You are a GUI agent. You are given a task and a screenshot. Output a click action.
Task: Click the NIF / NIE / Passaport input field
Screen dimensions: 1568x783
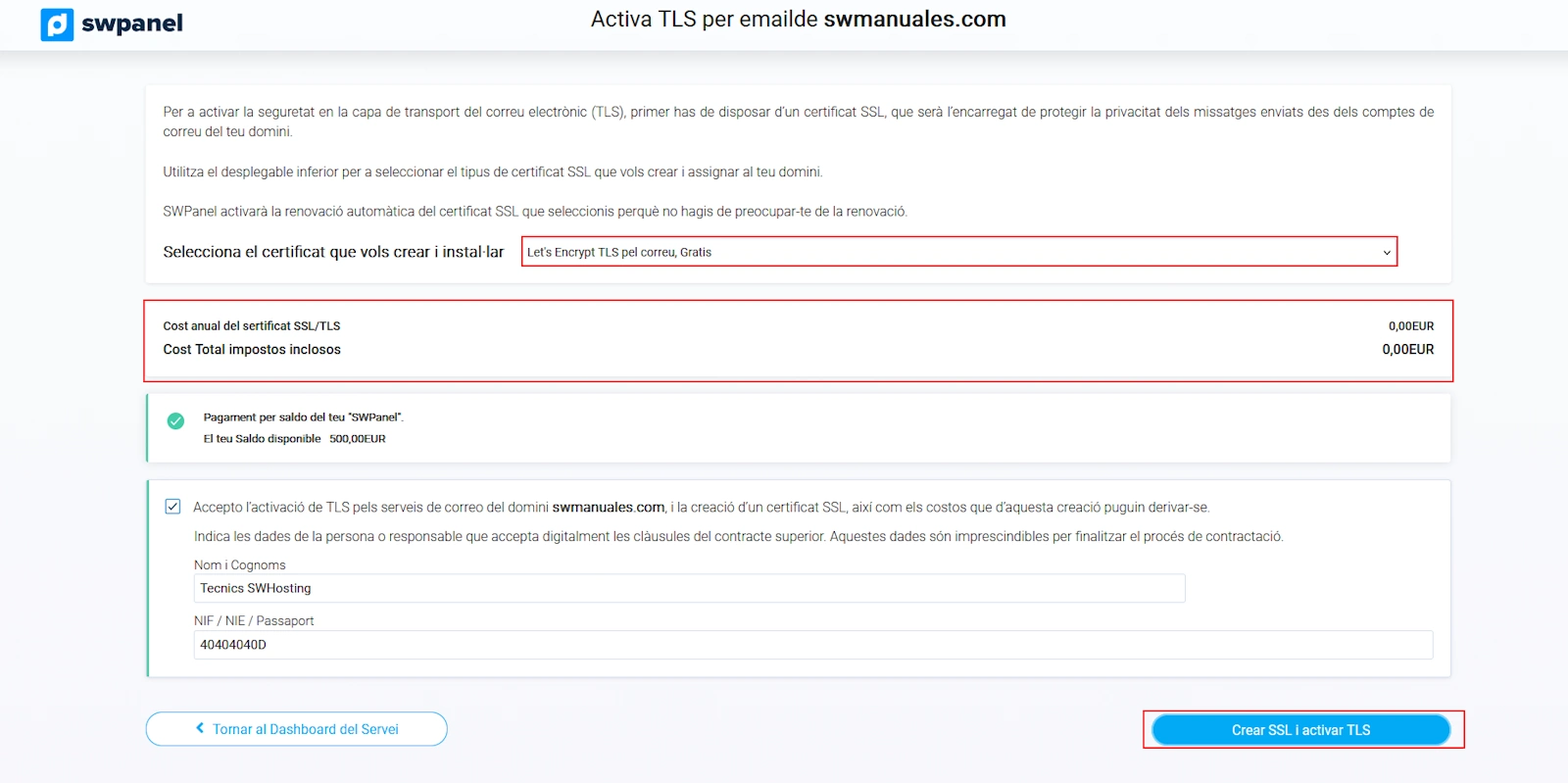pos(812,645)
